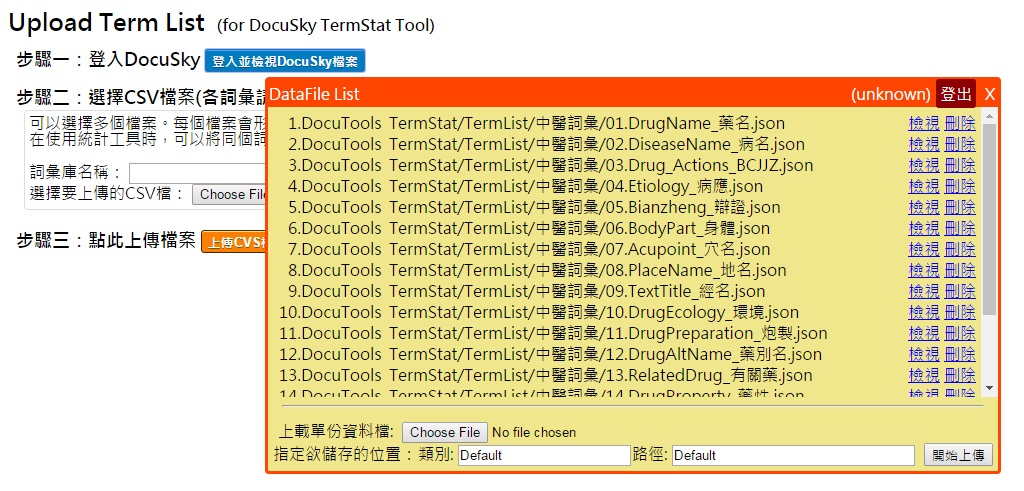Delete file 11.DrugPreparation_炮製.json via 刪除
Viewport: 1024px width, 491px height.
pyautogui.click(x=960, y=334)
